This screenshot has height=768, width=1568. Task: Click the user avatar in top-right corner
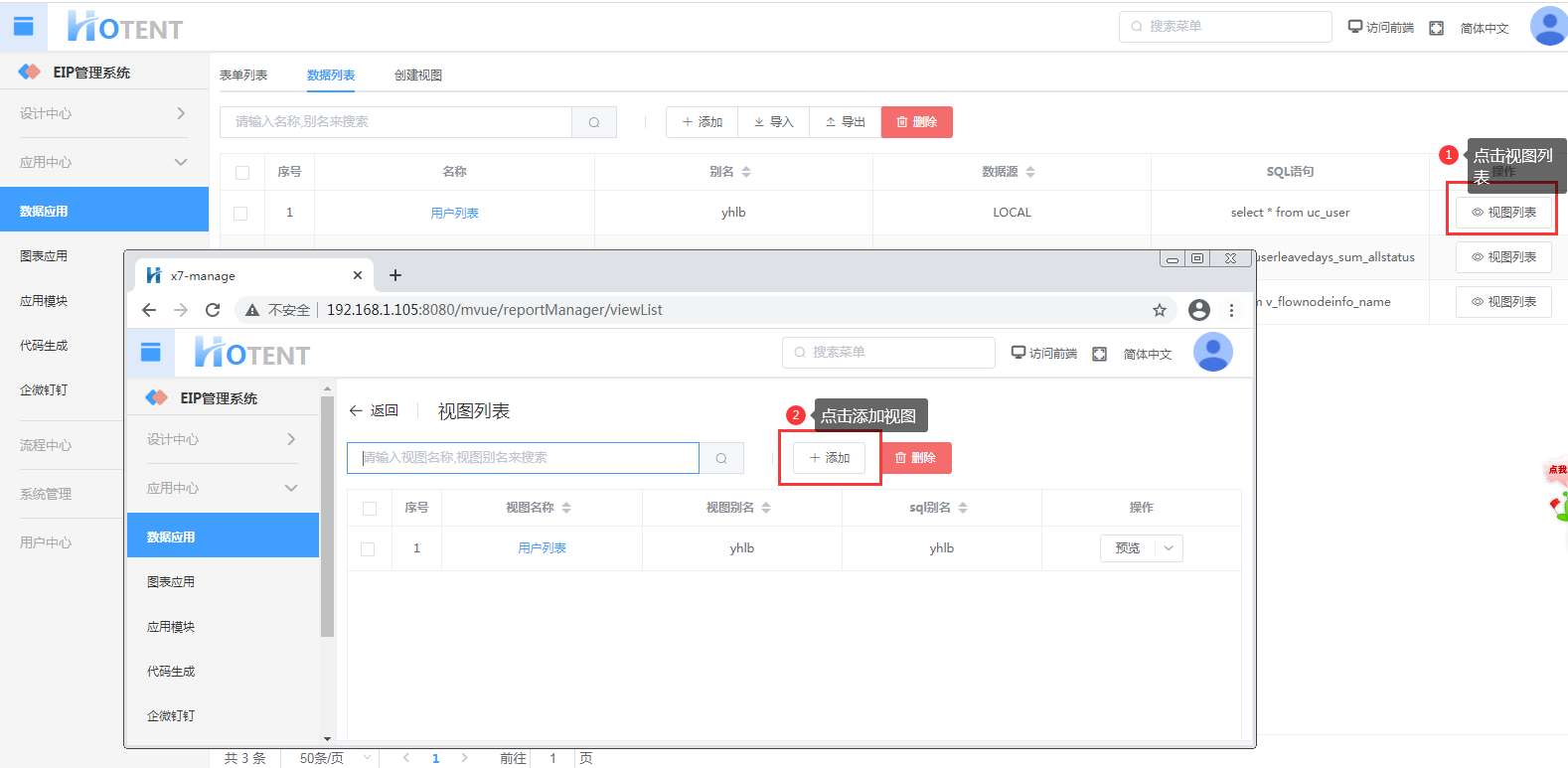click(x=1548, y=26)
